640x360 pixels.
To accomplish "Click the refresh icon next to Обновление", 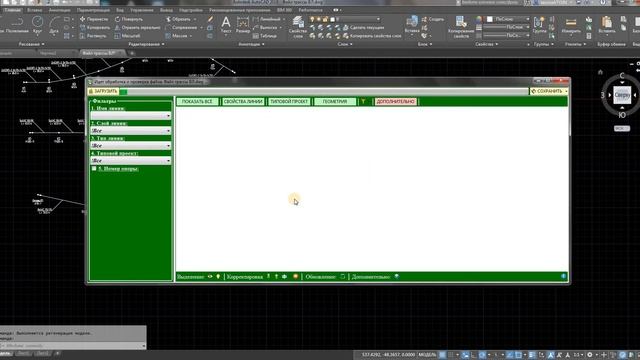I will point(342,277).
